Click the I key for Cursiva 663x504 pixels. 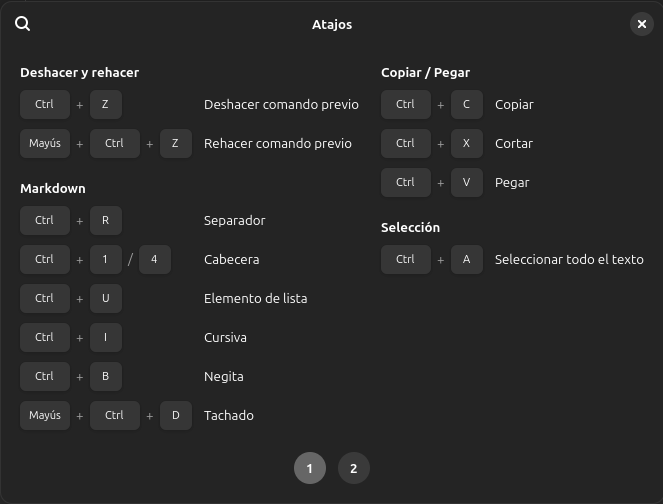105,338
